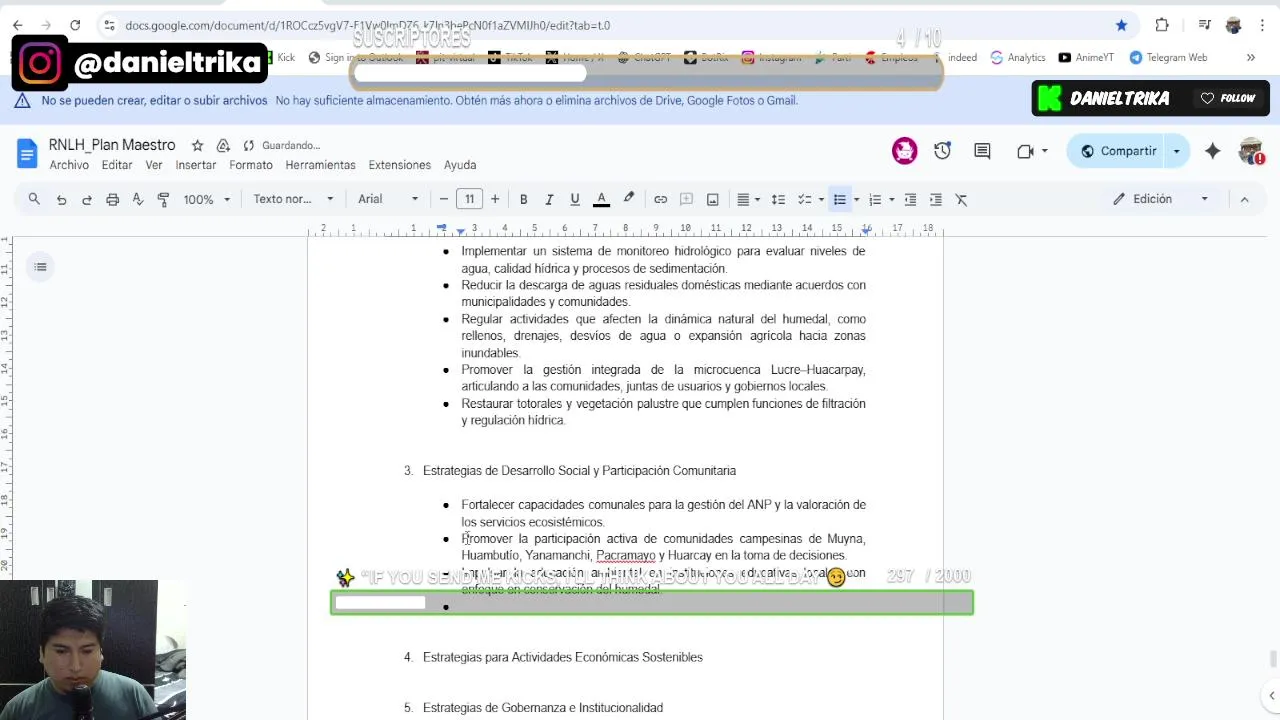
Task: Open the Analytics bookmark
Action: [1018, 58]
